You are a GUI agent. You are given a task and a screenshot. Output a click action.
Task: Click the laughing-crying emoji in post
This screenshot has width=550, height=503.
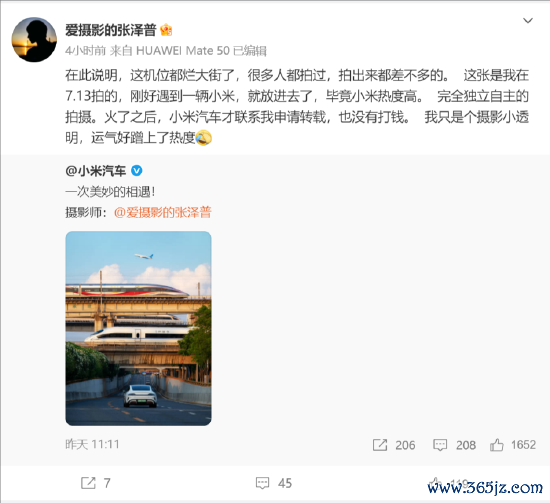point(204,138)
